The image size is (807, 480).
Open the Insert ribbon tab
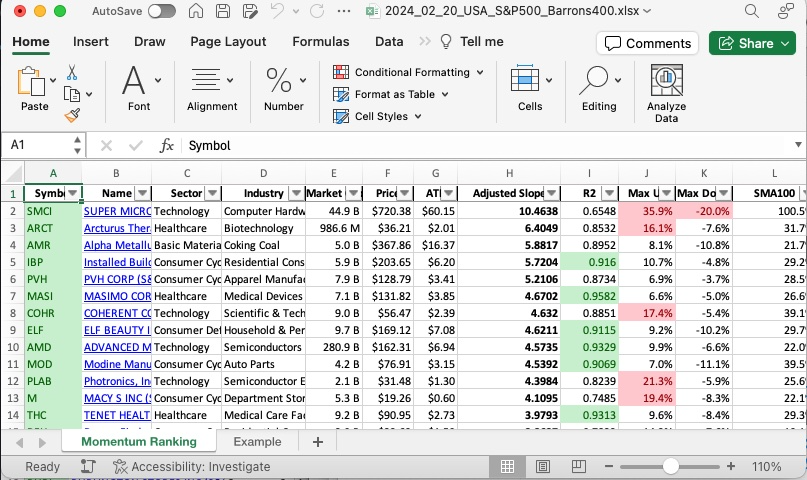tap(91, 42)
